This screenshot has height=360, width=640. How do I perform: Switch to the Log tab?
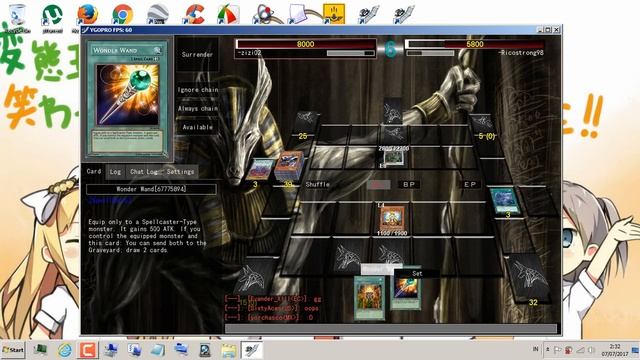(116, 172)
